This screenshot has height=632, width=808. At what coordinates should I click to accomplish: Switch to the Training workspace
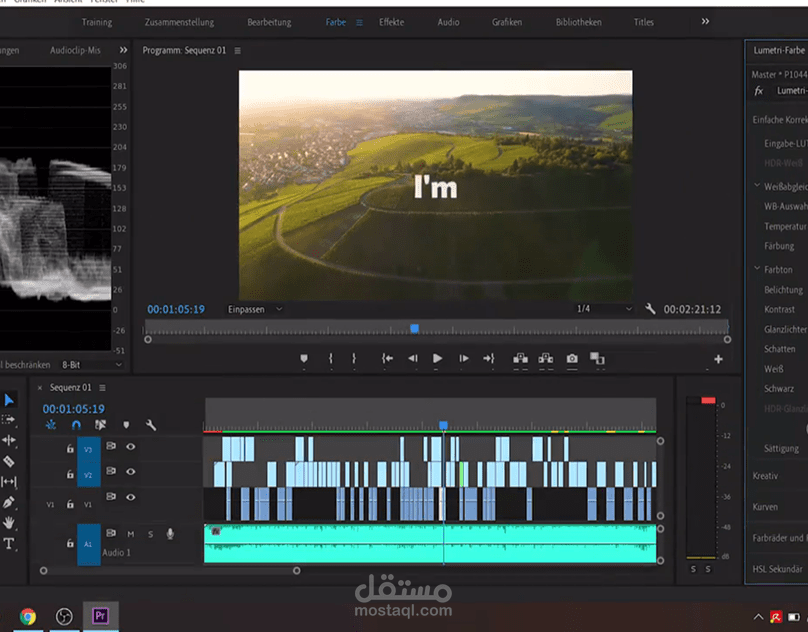(x=96, y=22)
